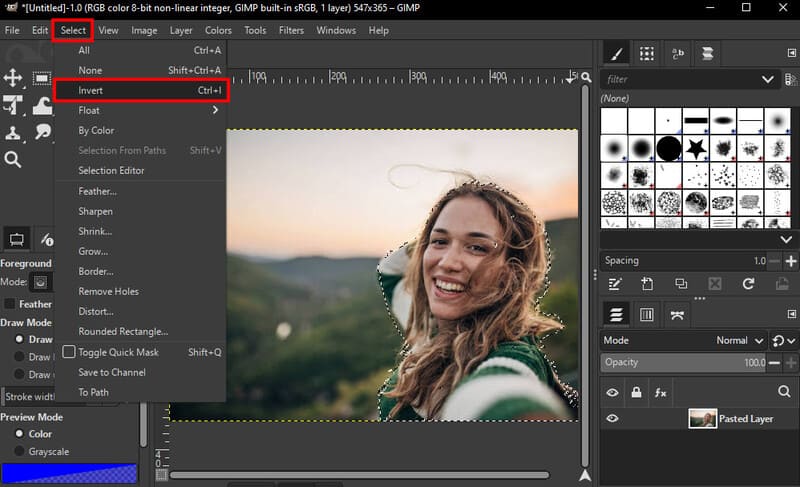Image resolution: width=800 pixels, height=487 pixels.
Task: Toggle the Quick Mask checkbox
Action: tap(69, 352)
